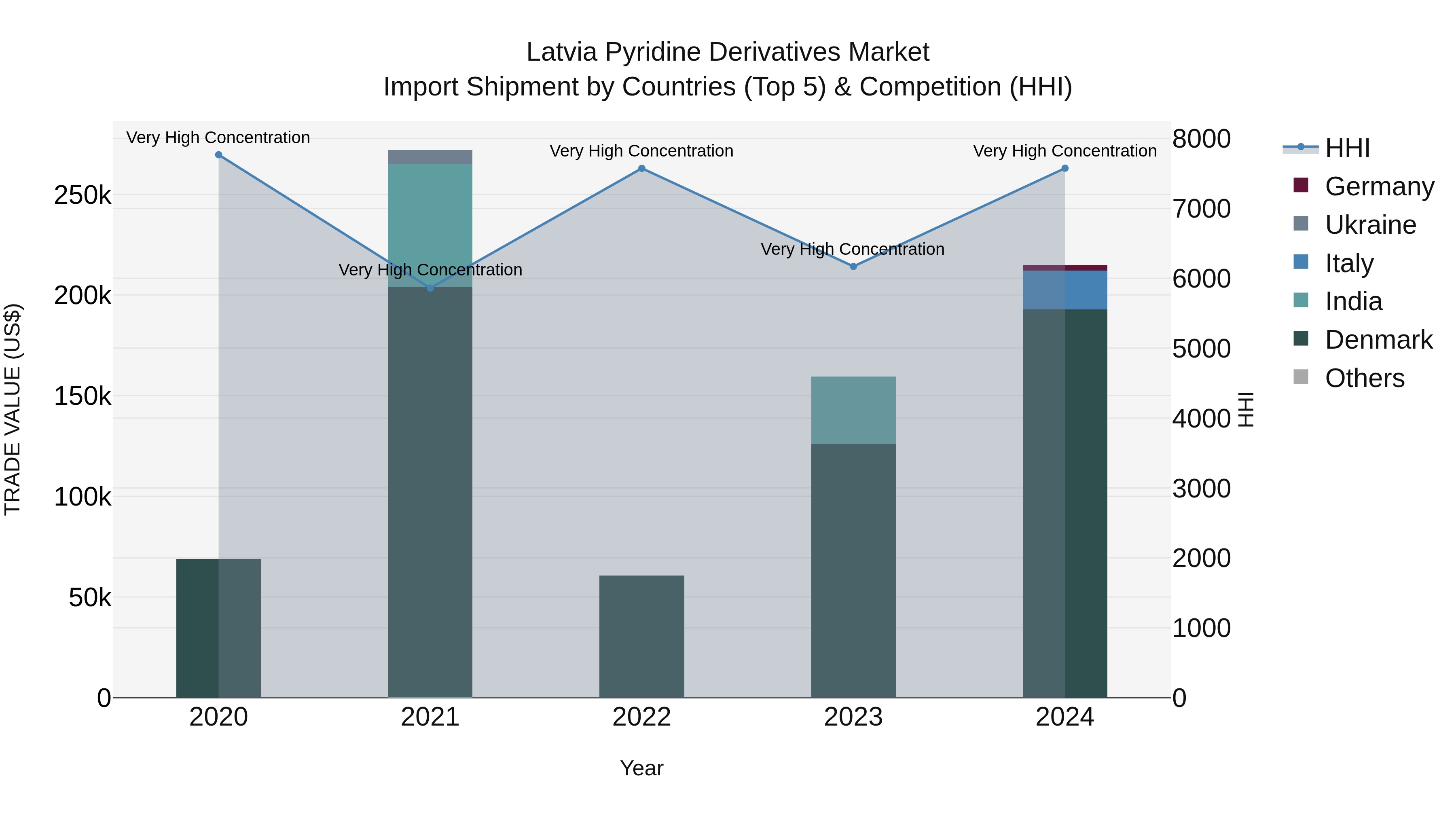Screen dimensions: 1456x819
Task: Click the 2024 Denmark bar segment
Action: [x=1065, y=503]
